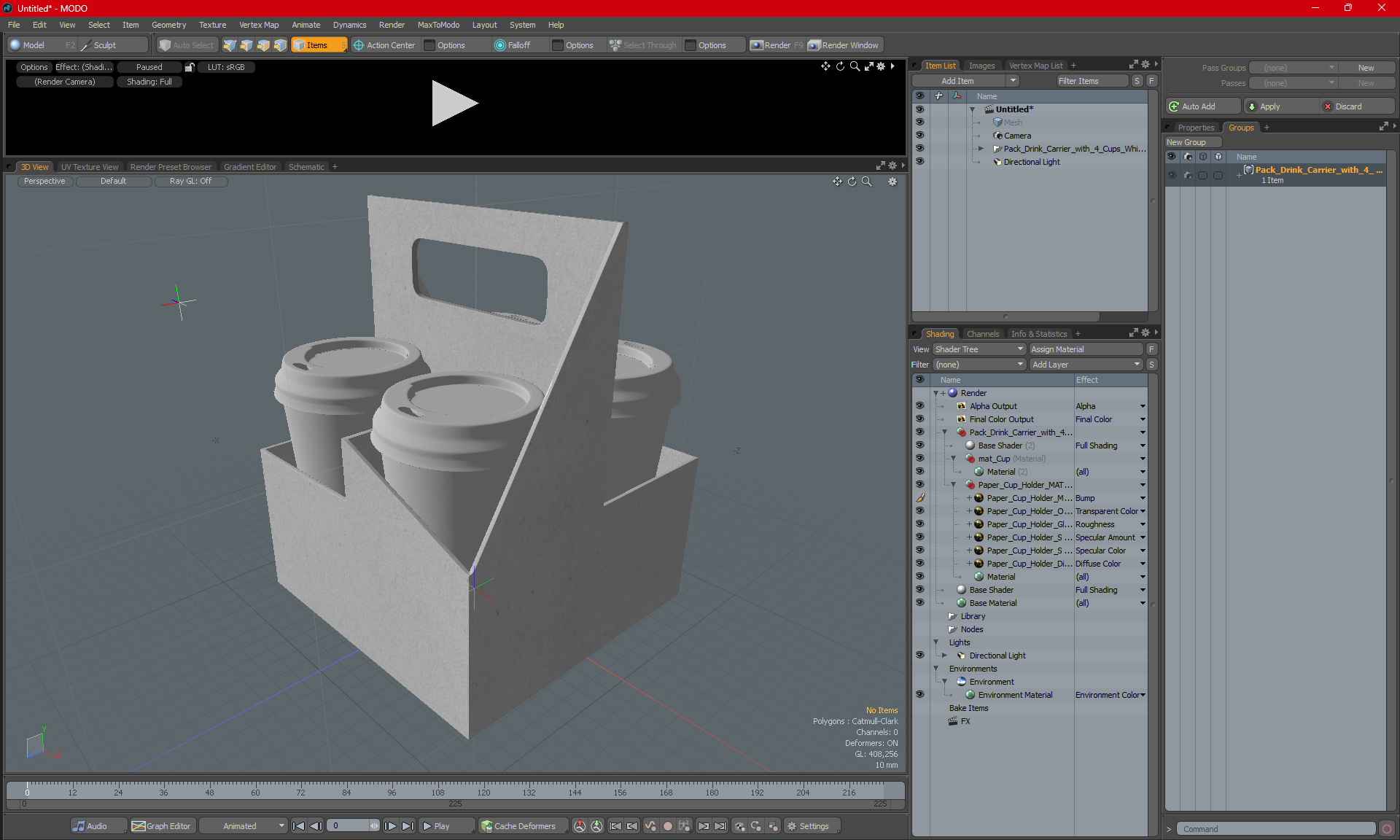The height and width of the screenshot is (840, 1400).
Task: Go to the last frame
Action: click(408, 826)
